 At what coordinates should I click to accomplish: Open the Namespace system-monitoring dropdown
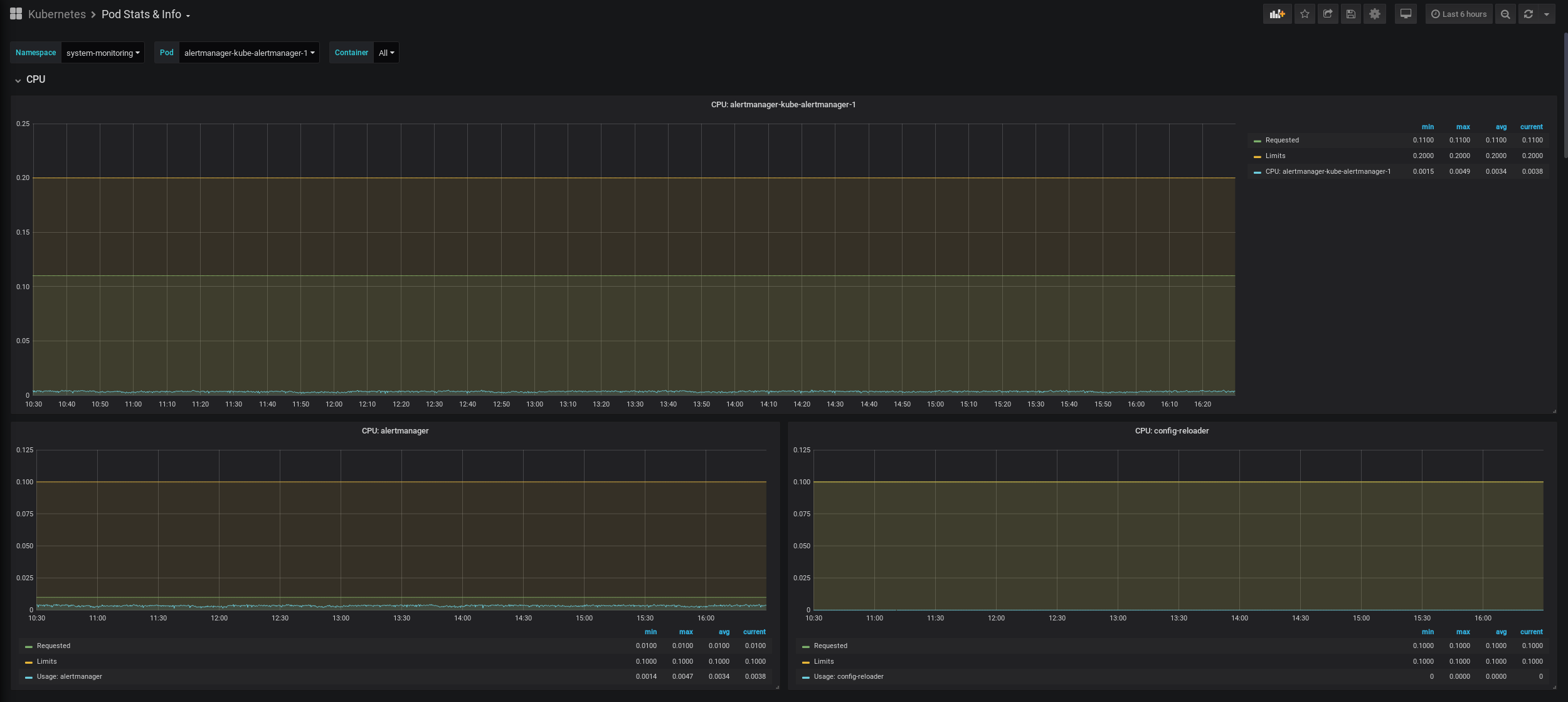103,53
